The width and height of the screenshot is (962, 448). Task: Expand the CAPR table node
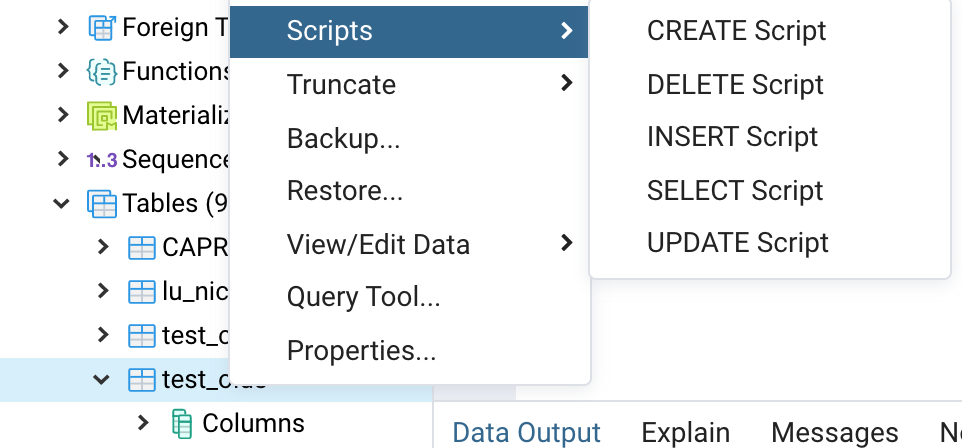103,247
